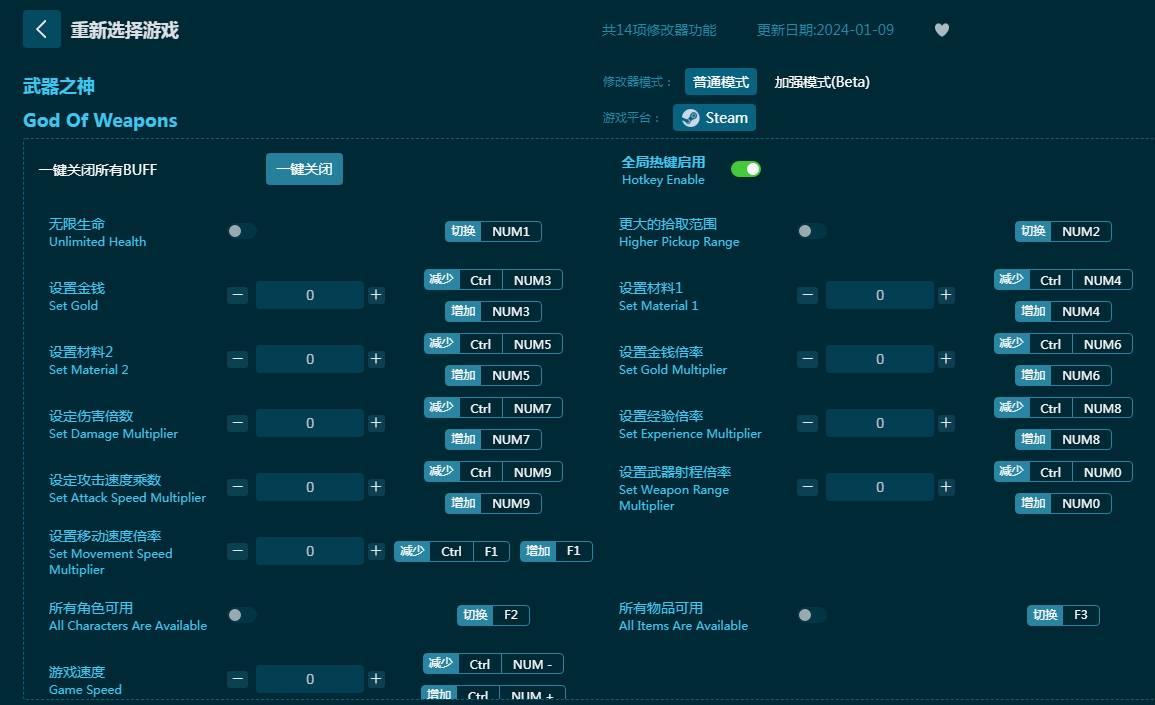Increase Set Attack Speed Multiplier with plus

(376, 488)
